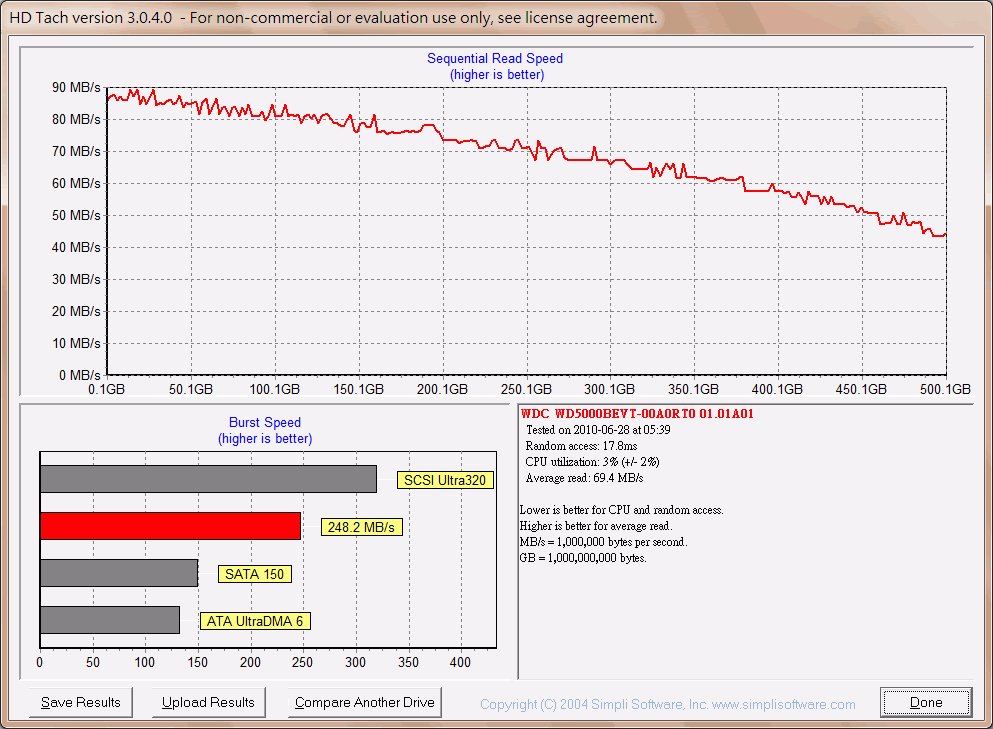
Task: Click the Save Results button
Action: click(80, 702)
